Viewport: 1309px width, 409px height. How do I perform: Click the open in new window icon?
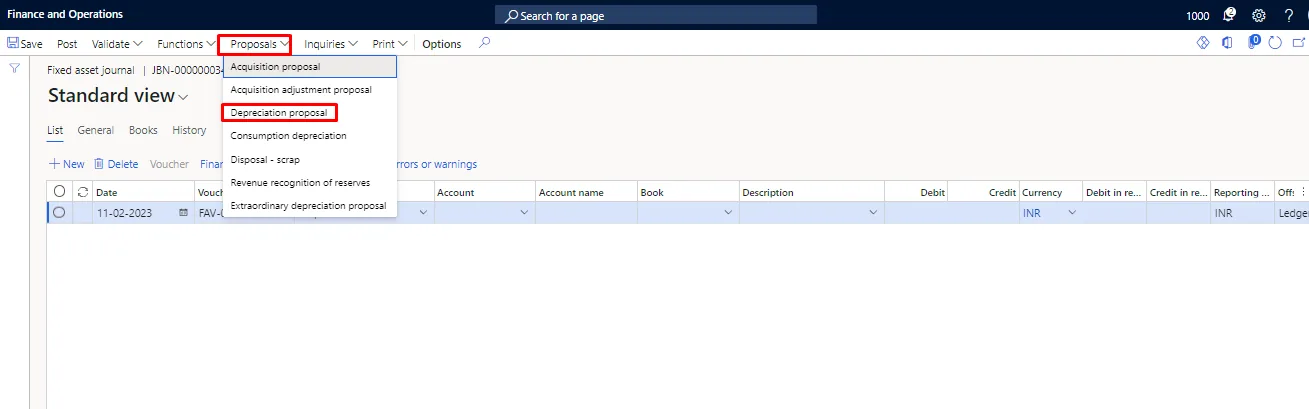[x=1300, y=43]
